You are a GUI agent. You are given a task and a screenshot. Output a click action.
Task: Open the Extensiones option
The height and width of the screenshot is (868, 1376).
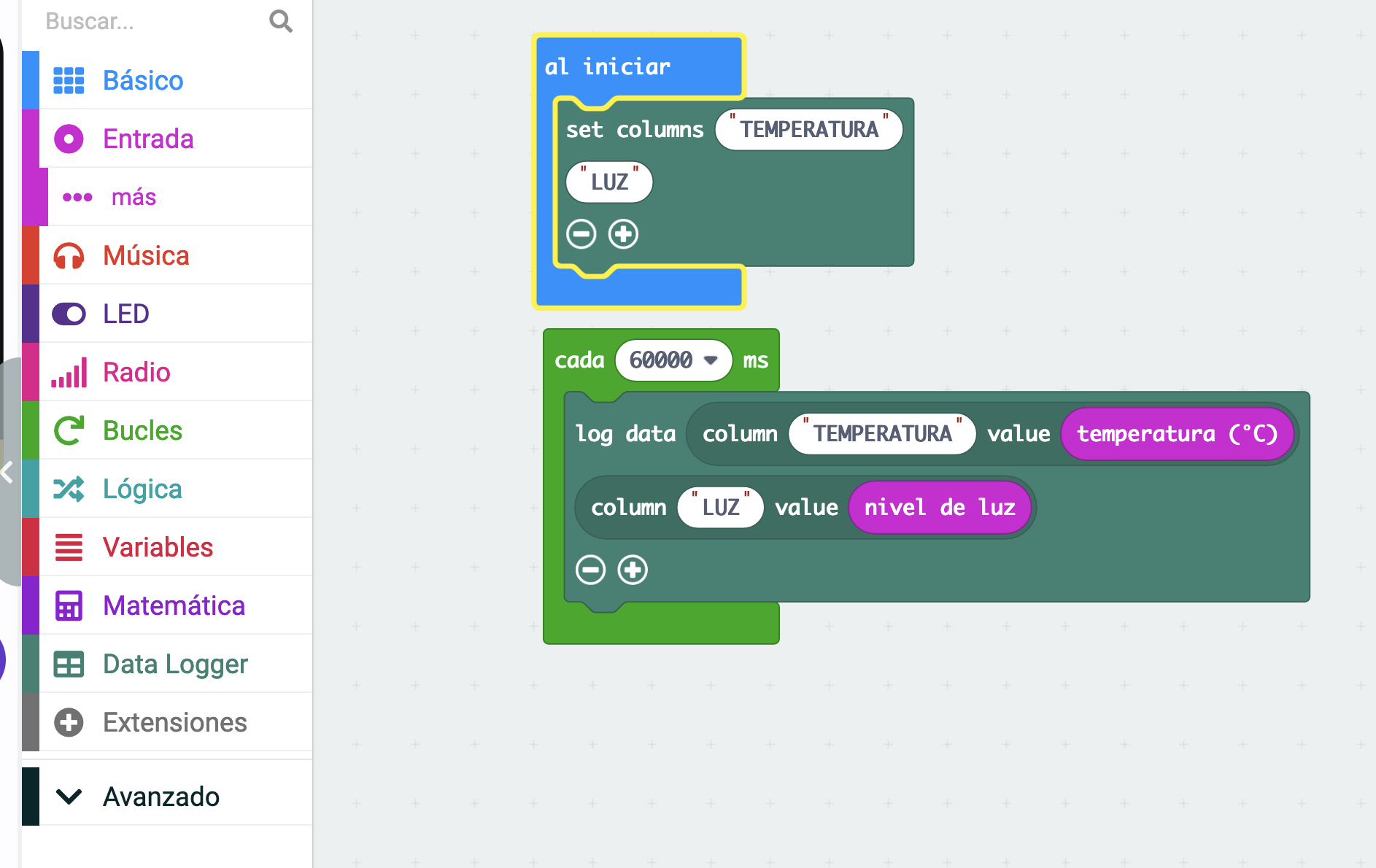(174, 722)
